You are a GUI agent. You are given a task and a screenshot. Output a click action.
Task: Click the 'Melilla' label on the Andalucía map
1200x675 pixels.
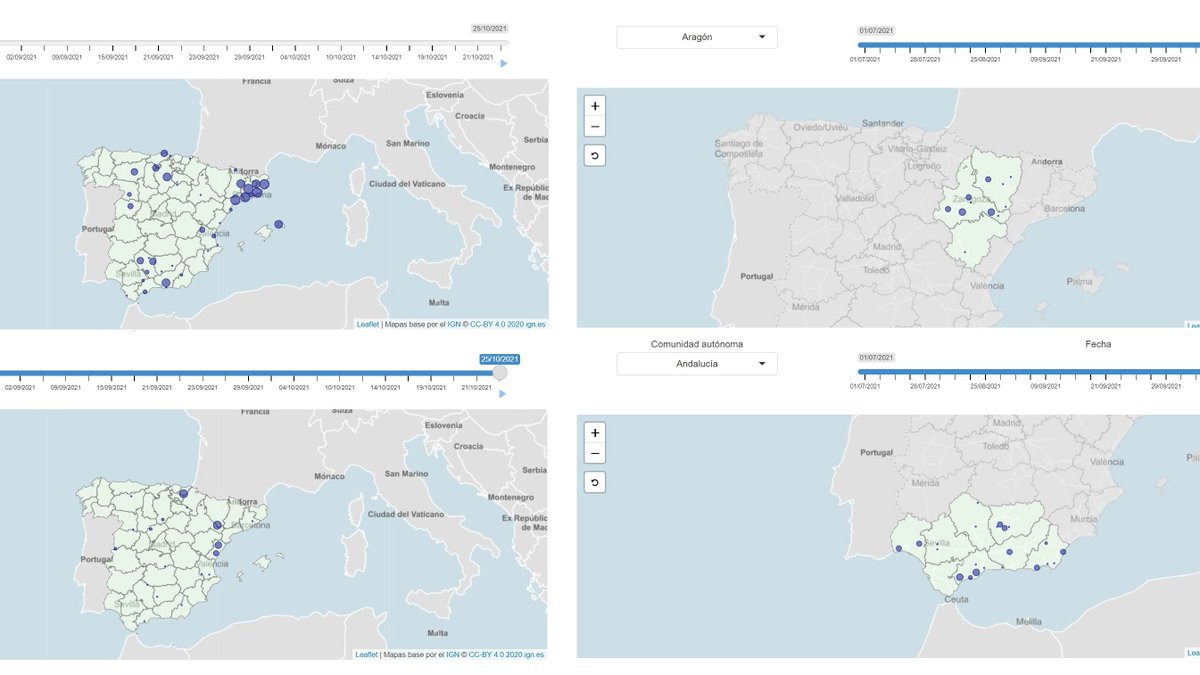1028,621
